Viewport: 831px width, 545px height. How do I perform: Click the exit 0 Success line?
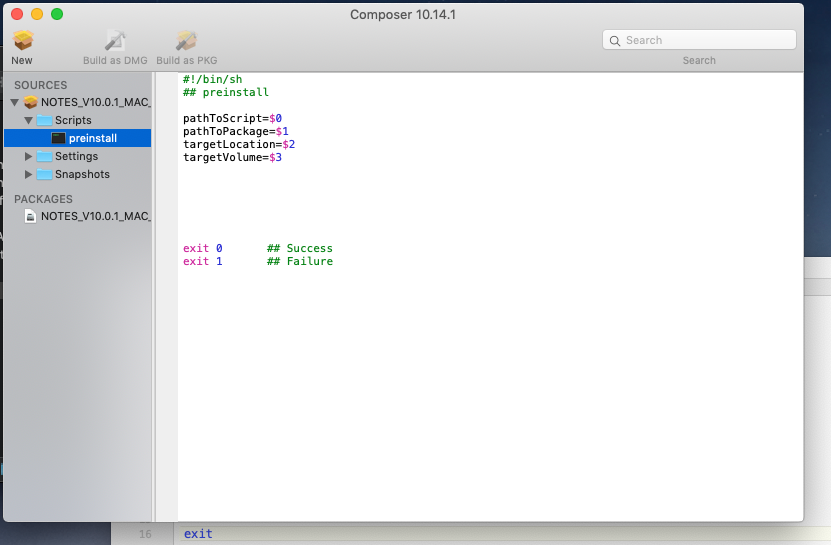(x=258, y=248)
